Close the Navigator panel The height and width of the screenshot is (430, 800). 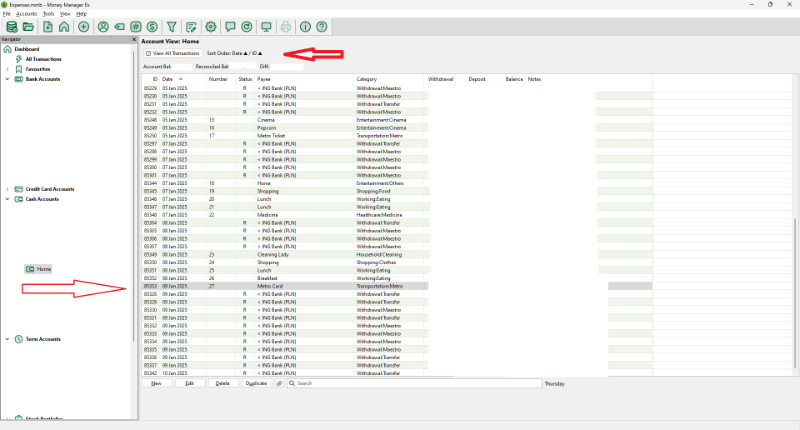(134, 39)
